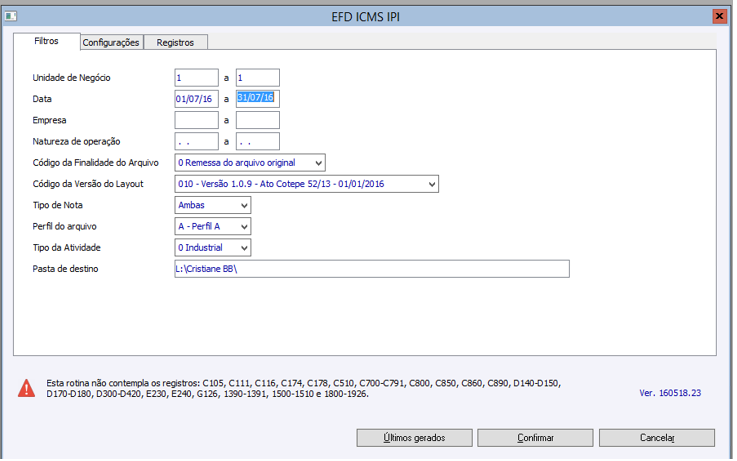The width and height of the screenshot is (737, 461).
Task: Focus Unidade de Negócio start field
Action: click(196, 78)
